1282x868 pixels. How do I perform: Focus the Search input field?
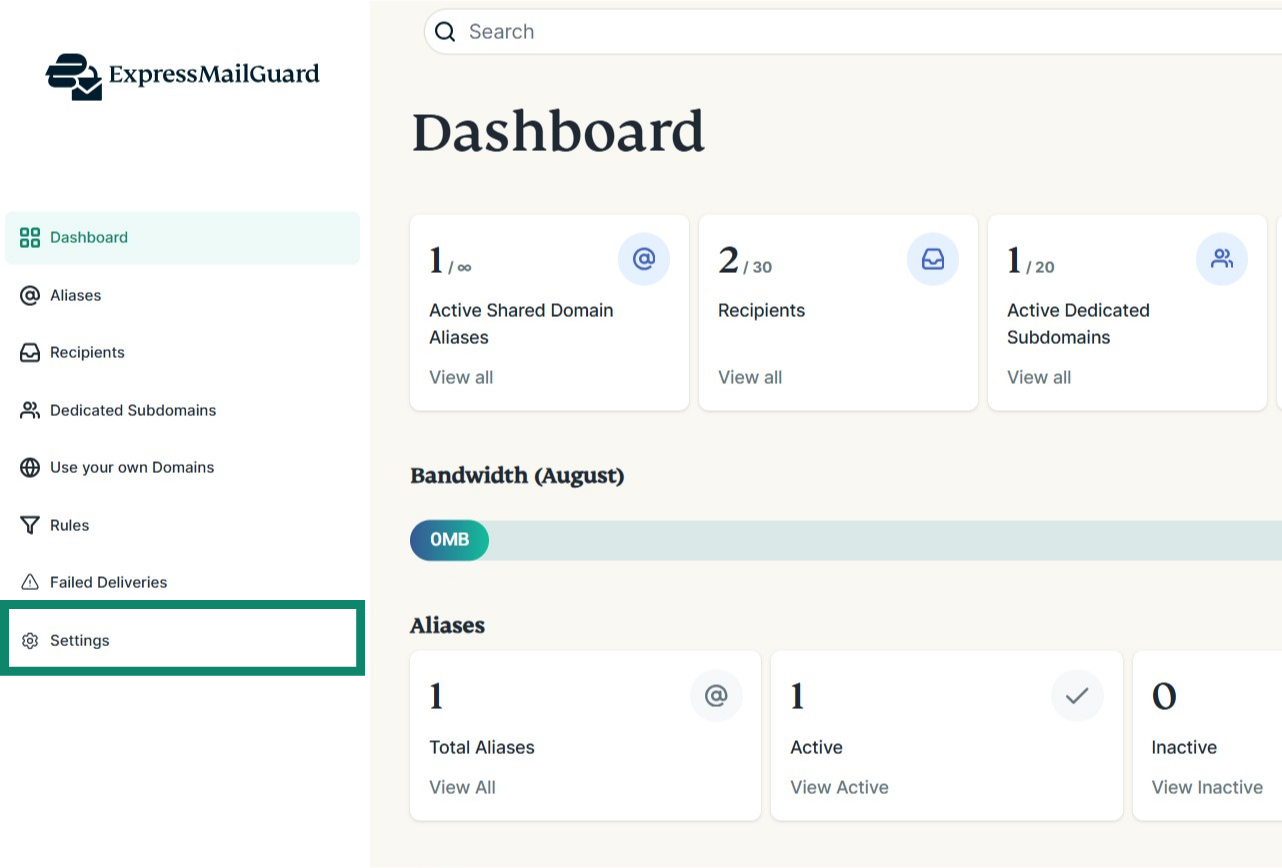click(853, 32)
